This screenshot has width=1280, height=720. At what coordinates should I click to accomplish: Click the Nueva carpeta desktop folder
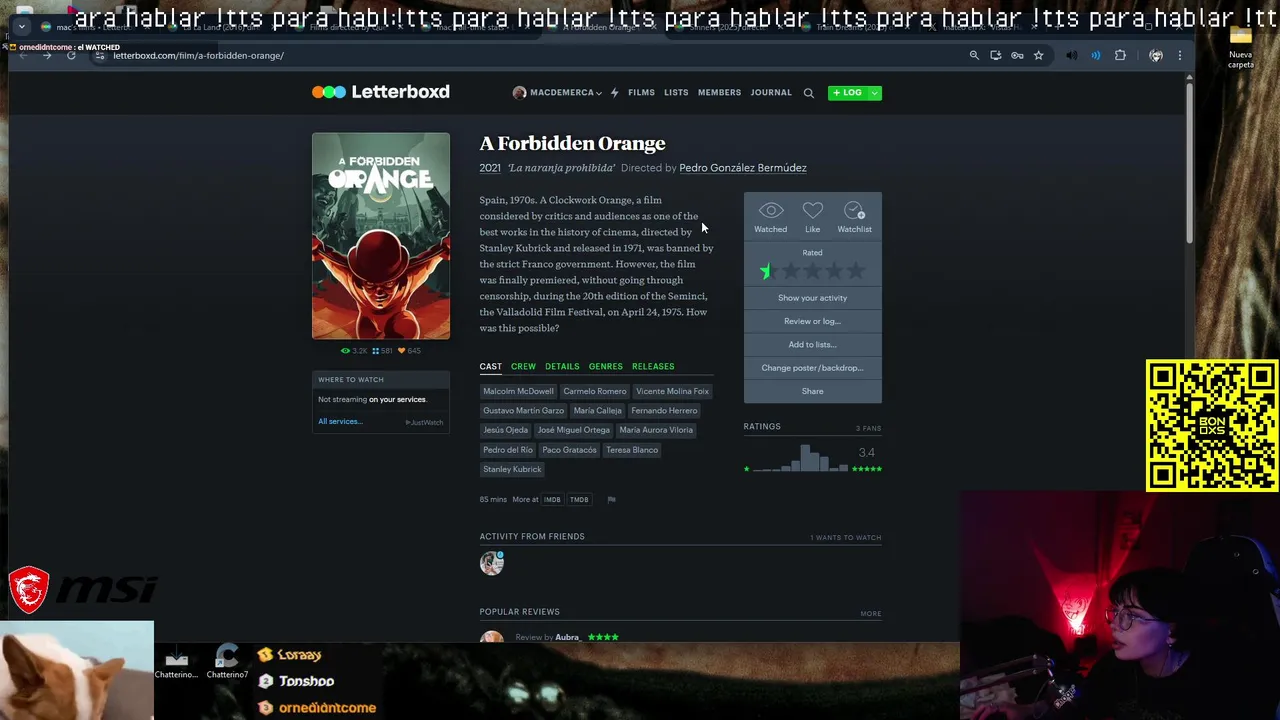point(1241,48)
